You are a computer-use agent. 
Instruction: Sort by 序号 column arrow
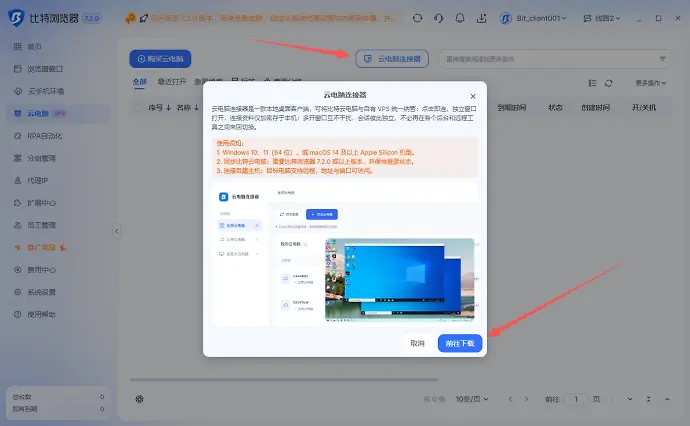click(x=168, y=108)
